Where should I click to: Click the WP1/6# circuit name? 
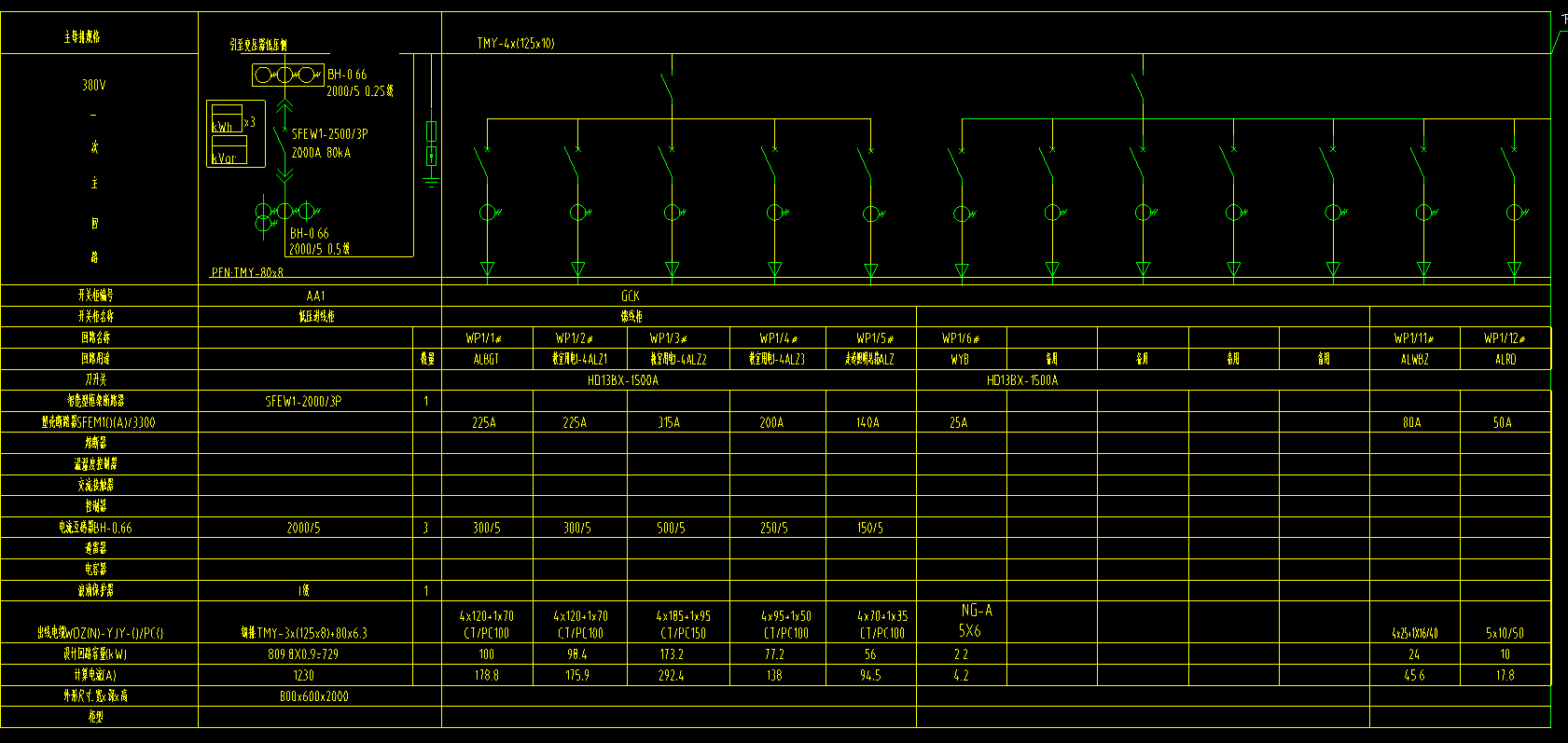point(961,337)
